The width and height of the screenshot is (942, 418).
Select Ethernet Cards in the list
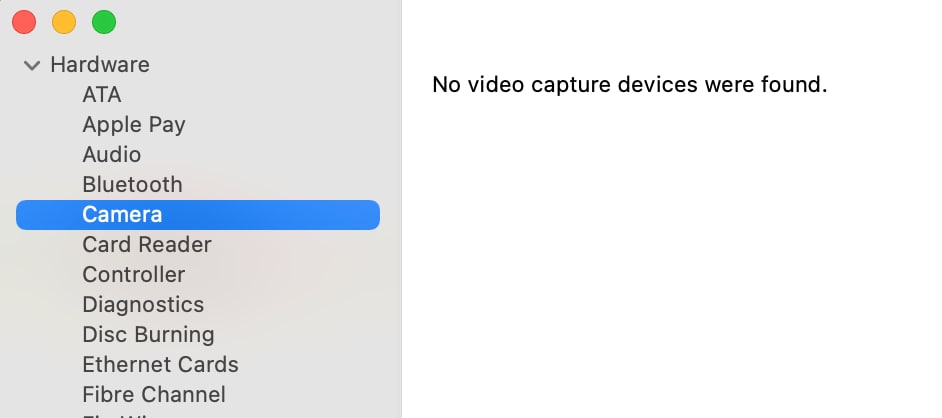coord(160,365)
